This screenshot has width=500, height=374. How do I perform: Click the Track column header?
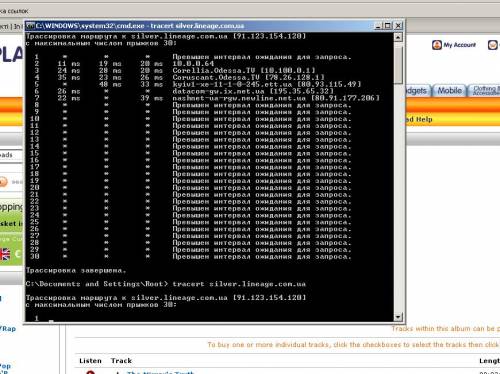coord(121,361)
